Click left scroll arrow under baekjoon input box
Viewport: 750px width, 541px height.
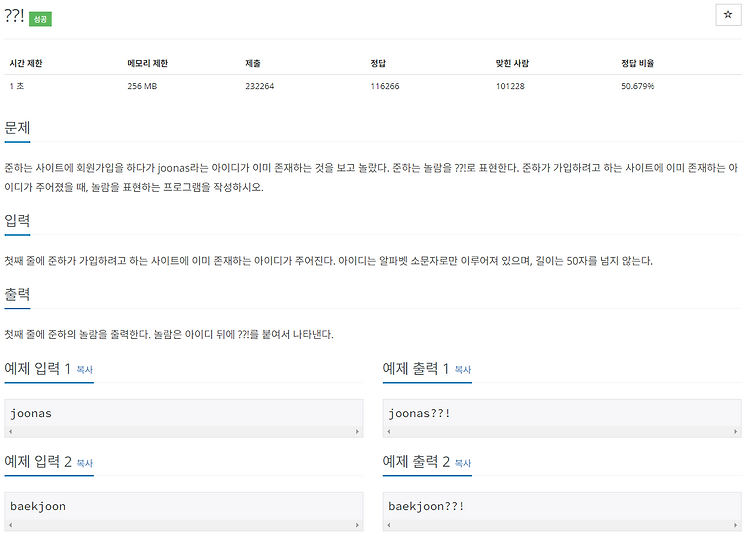(x=11, y=525)
